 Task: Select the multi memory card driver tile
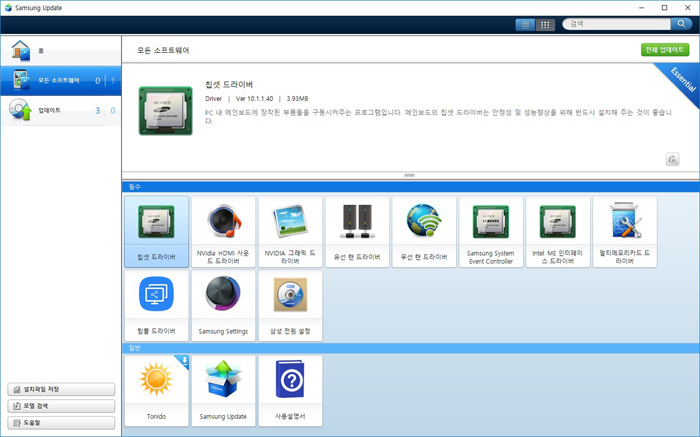point(625,232)
